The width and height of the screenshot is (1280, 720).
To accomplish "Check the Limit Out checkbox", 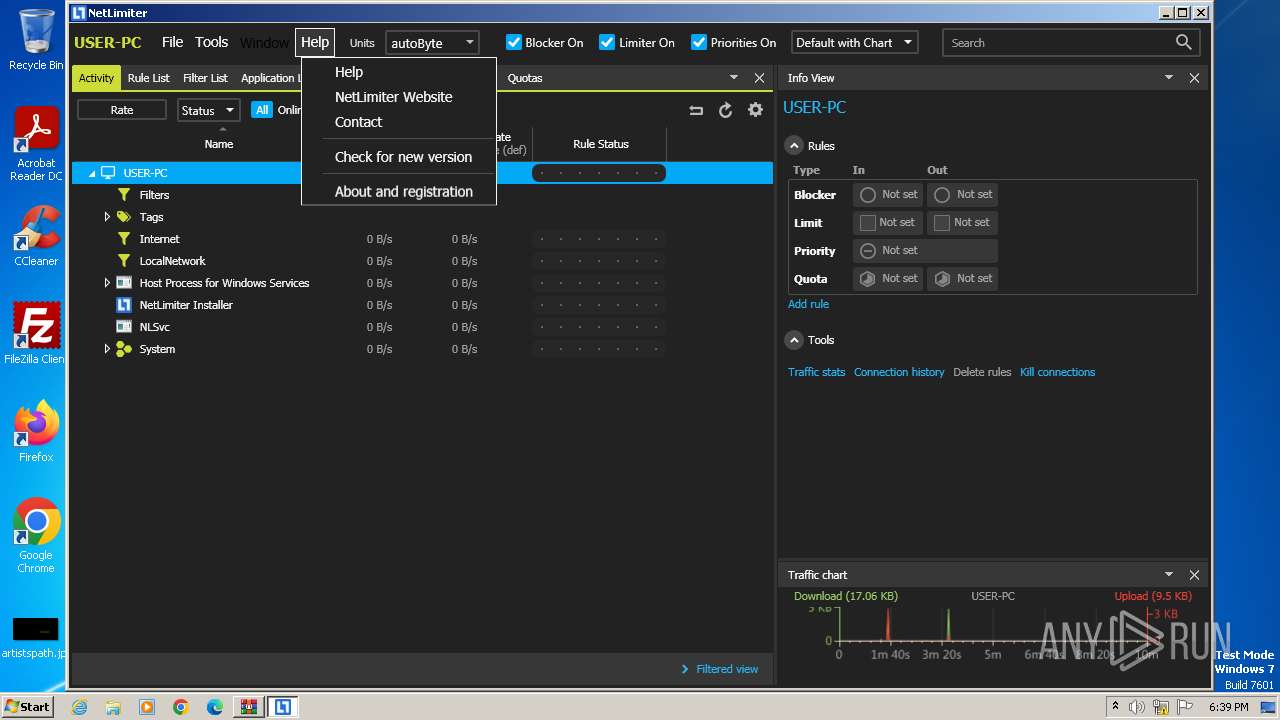I will [942, 223].
